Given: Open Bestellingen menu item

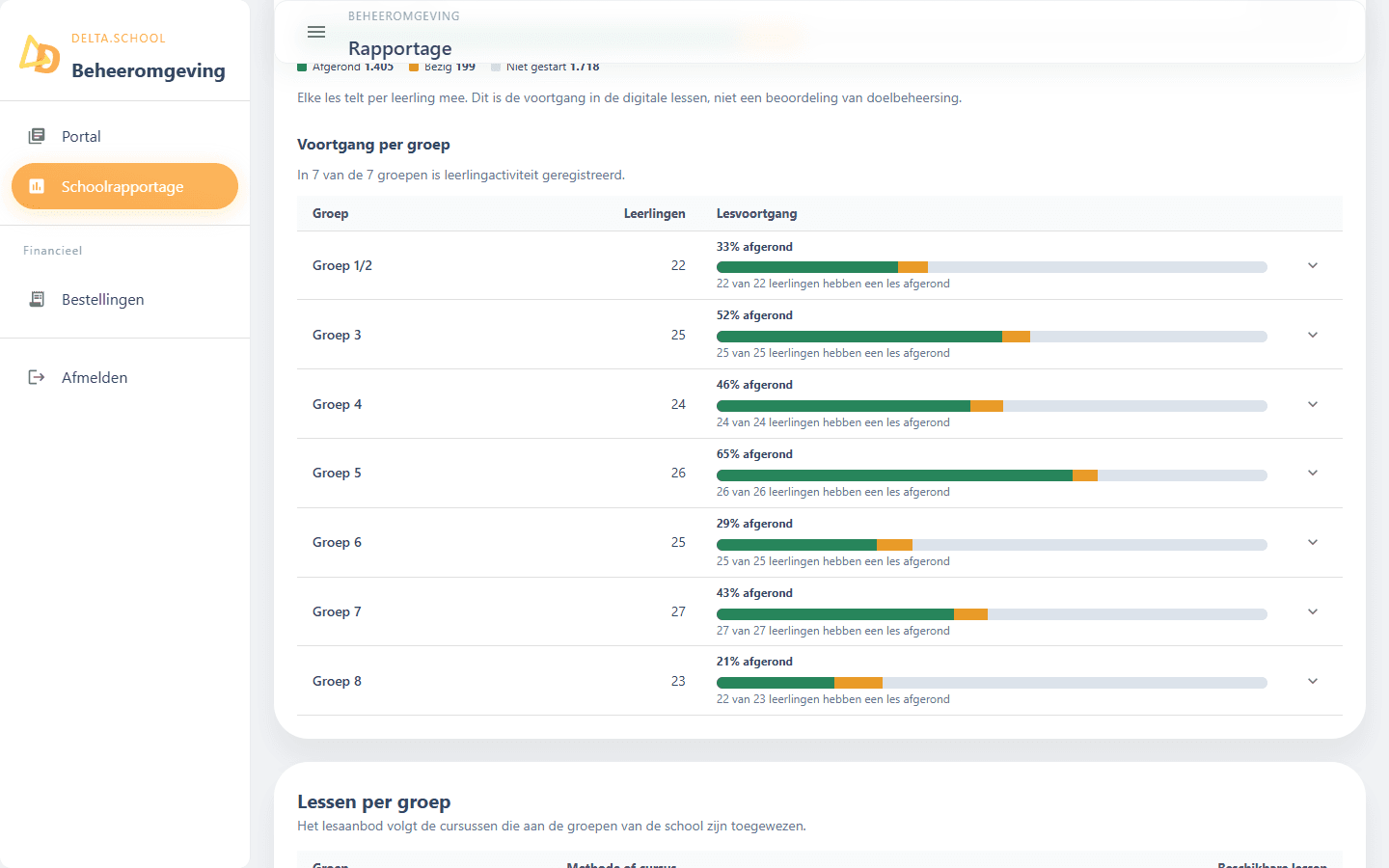Looking at the screenshot, I should tap(124, 299).
